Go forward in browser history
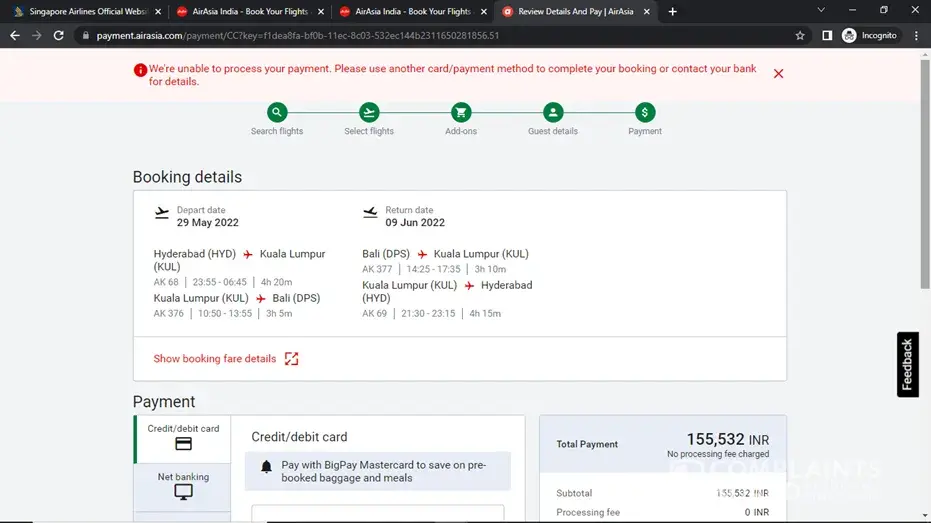 (37, 36)
